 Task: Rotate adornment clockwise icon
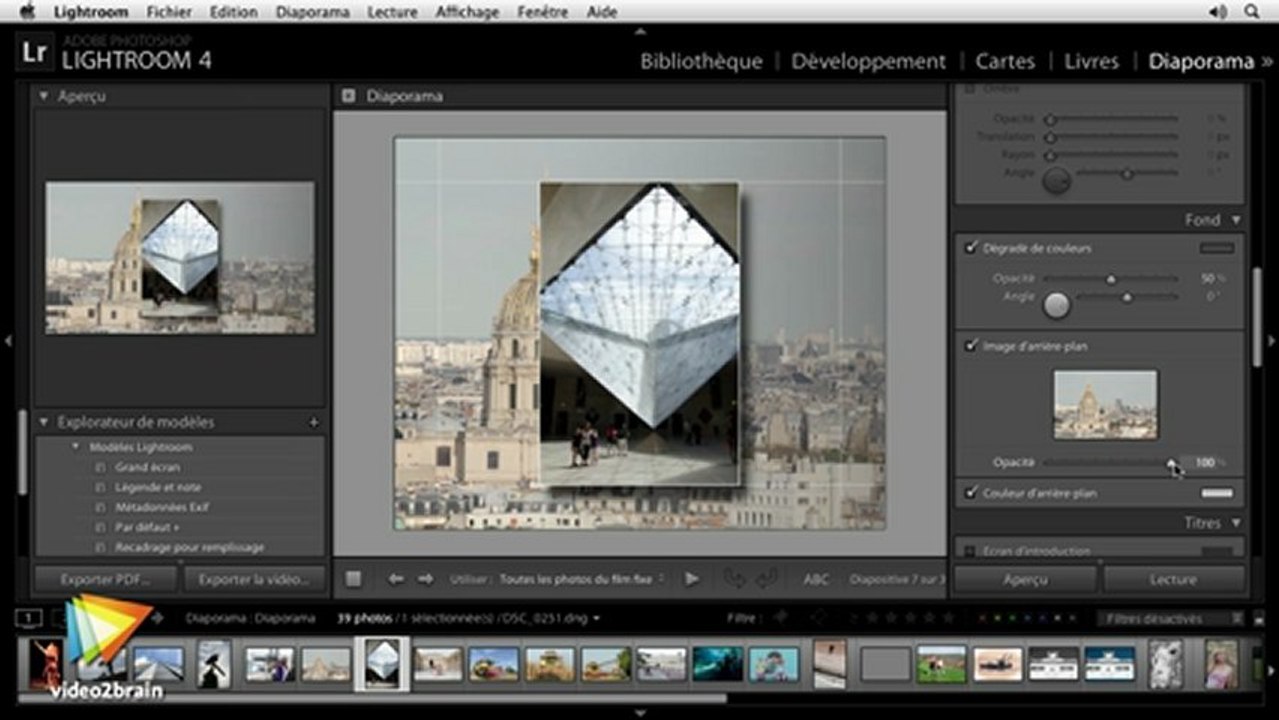click(767, 578)
